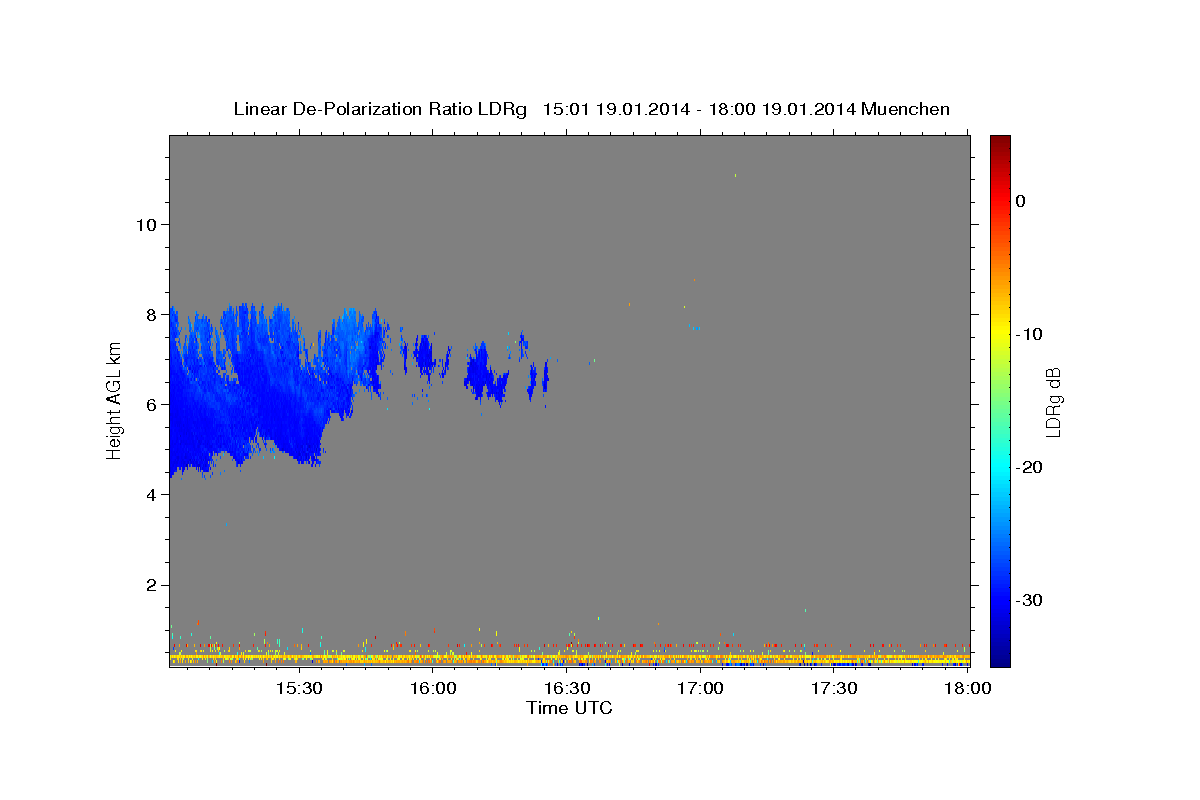
Task: Click the 'LDRg dB' colorbar label
Action: [x=1052, y=401]
